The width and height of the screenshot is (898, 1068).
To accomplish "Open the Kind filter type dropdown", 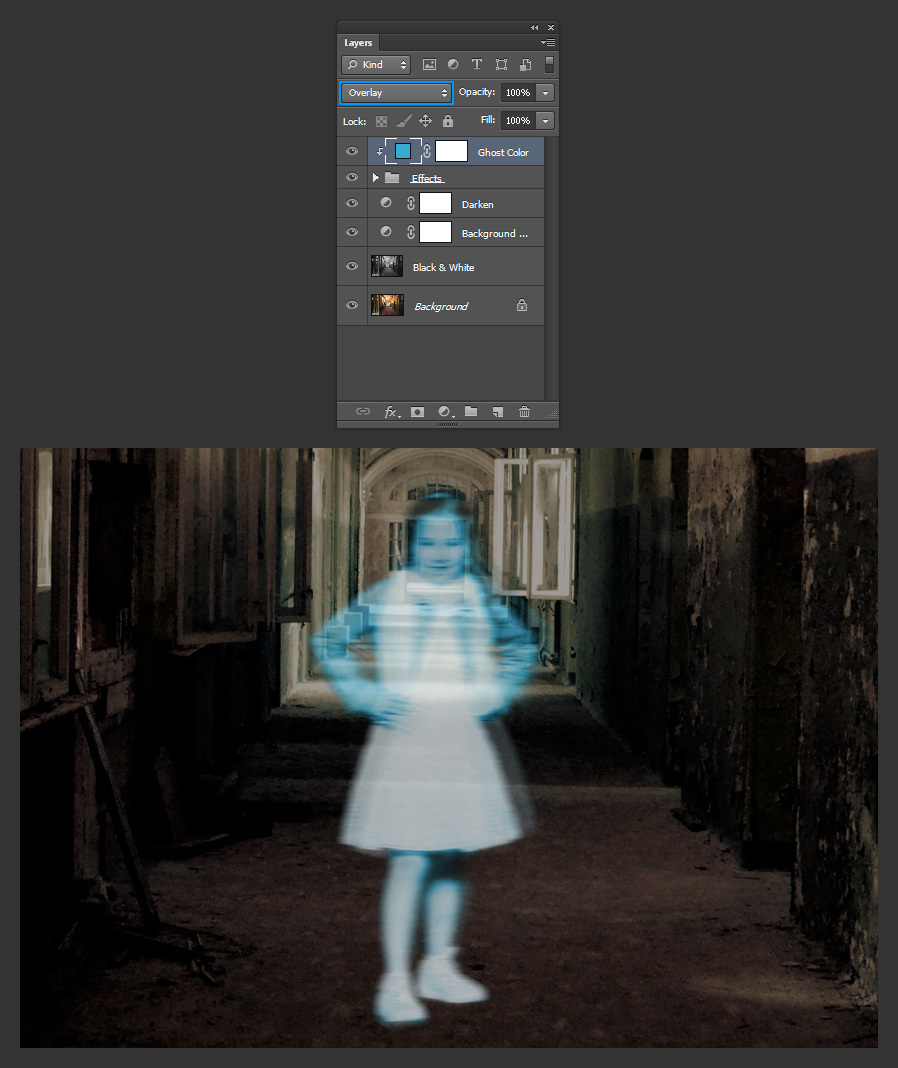I will point(375,65).
